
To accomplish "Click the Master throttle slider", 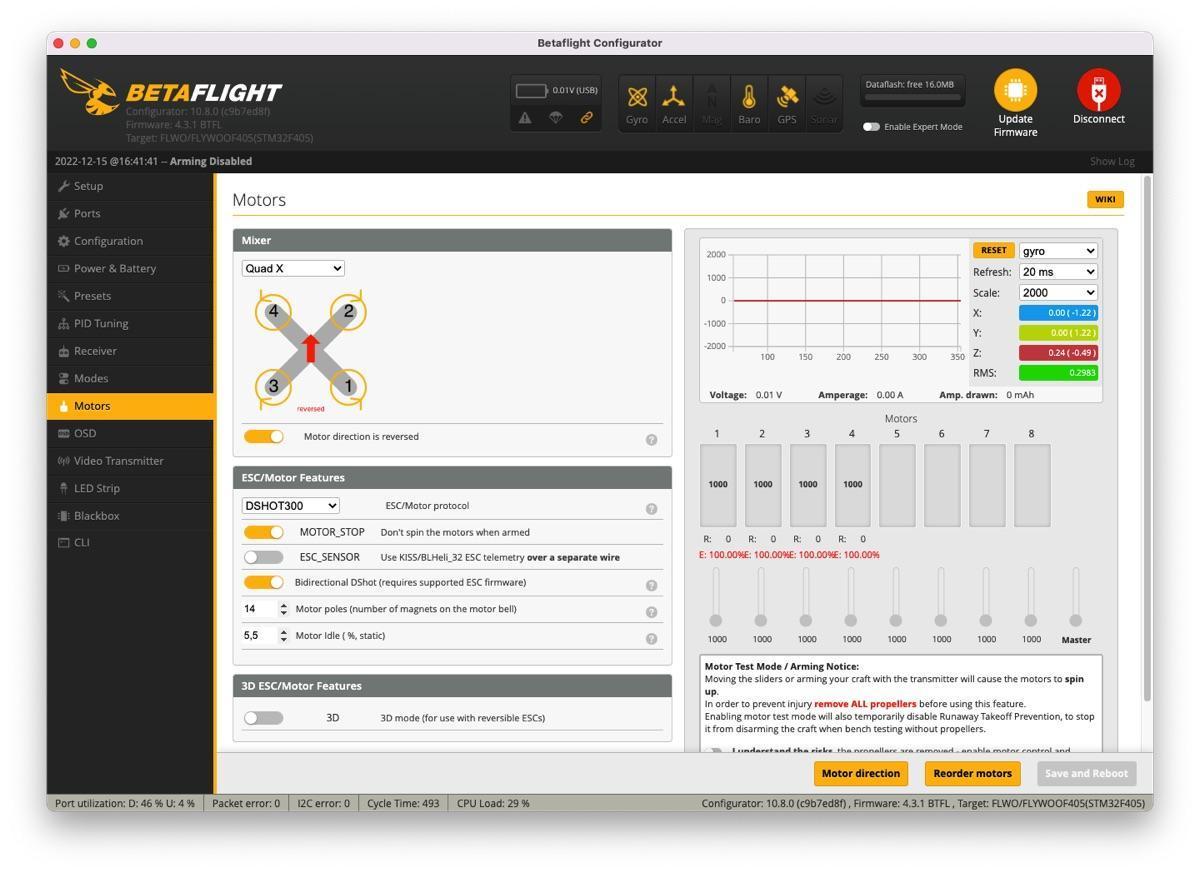I will pyautogui.click(x=1075, y=597).
